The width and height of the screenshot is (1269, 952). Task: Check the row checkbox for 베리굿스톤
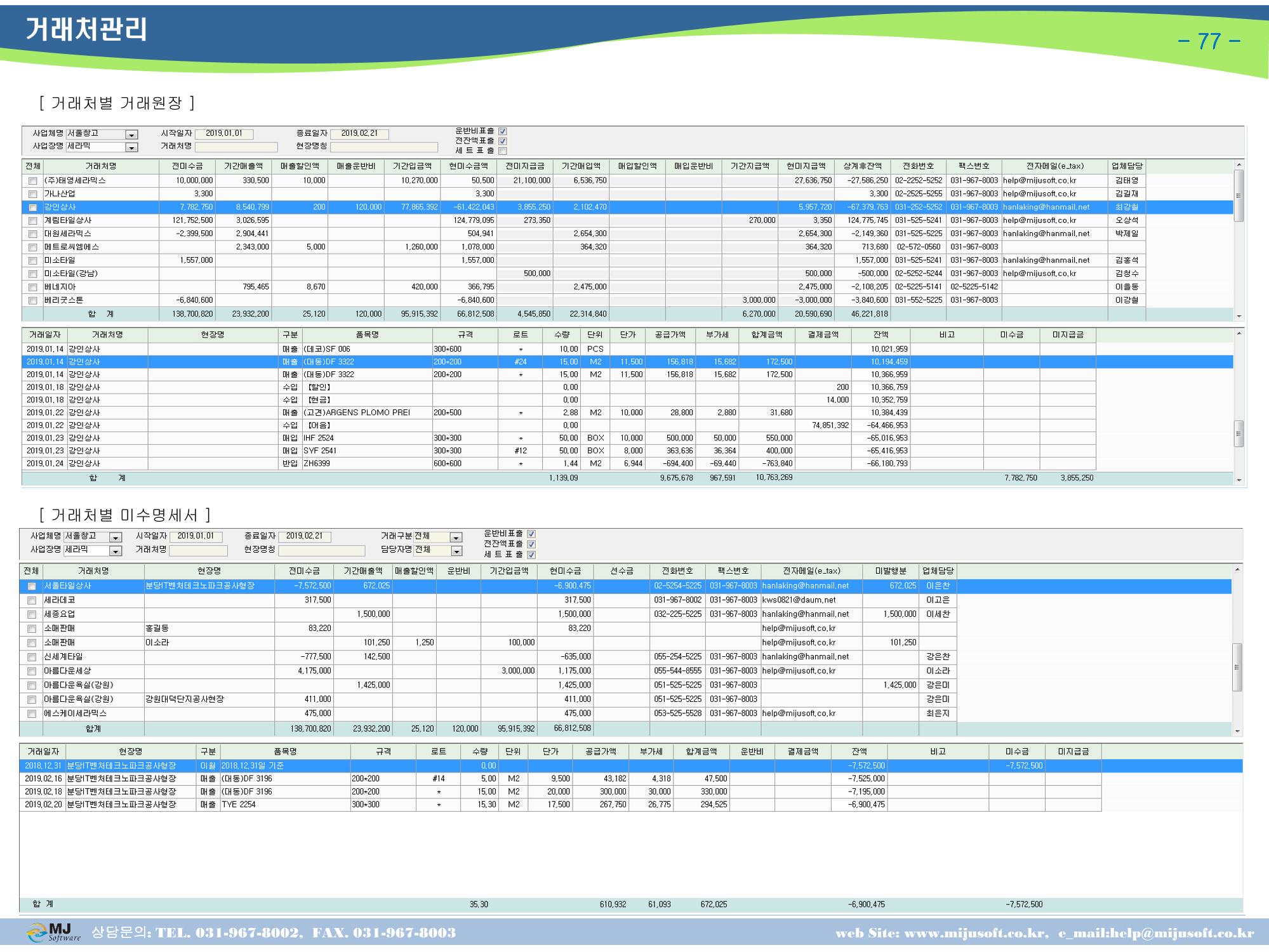click(x=32, y=300)
